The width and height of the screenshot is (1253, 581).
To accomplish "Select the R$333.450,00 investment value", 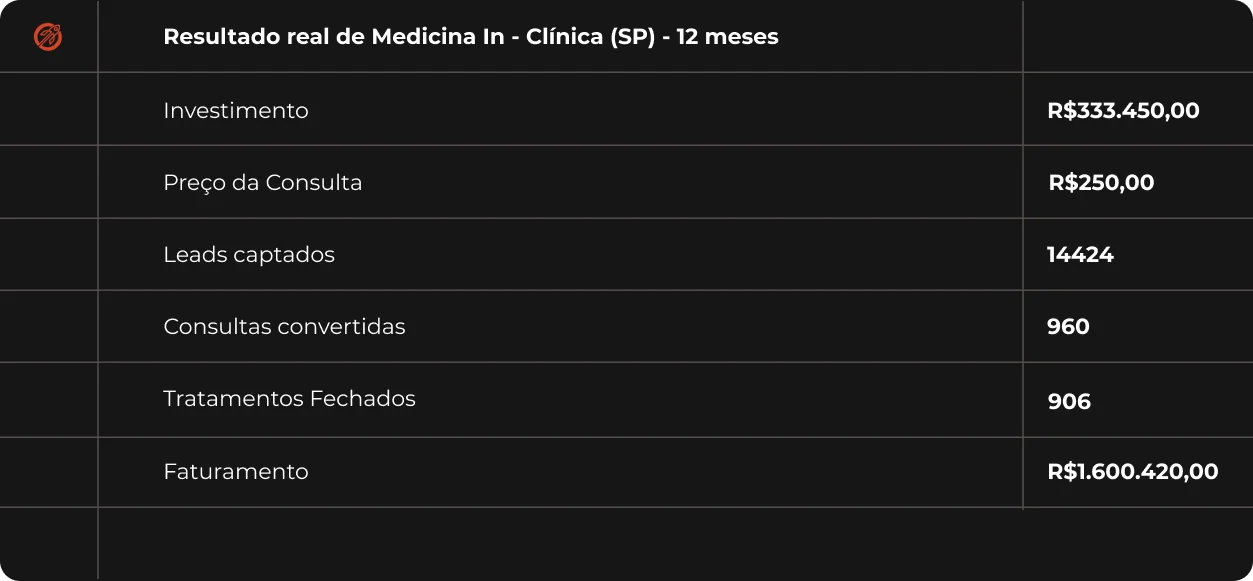I will 1123,110.
